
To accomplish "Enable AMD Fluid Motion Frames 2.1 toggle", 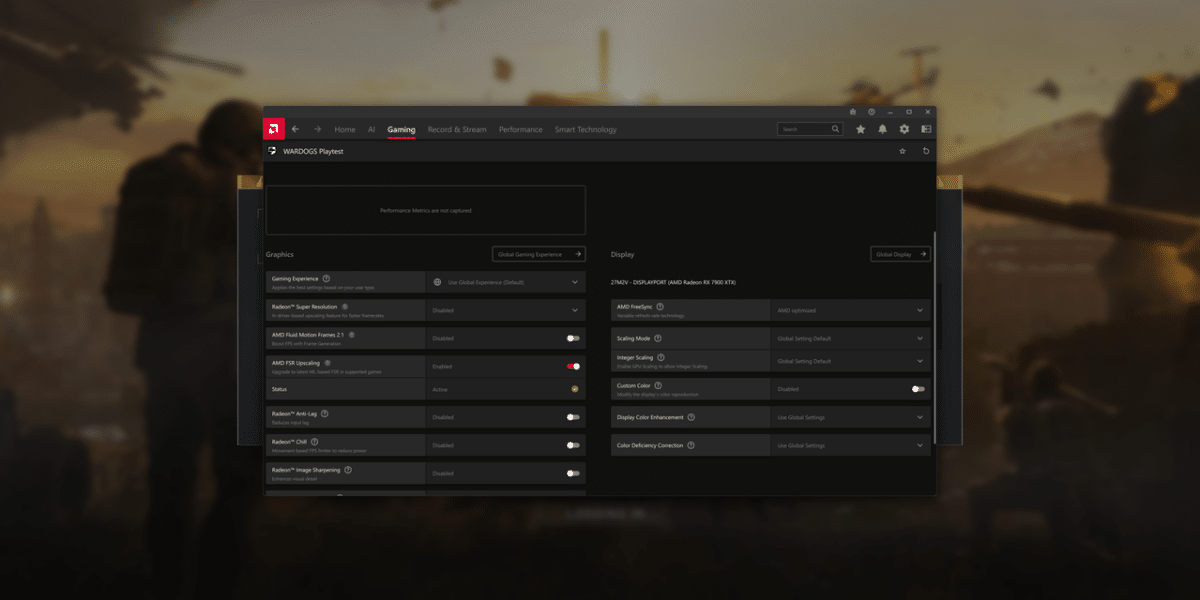I will (x=573, y=338).
